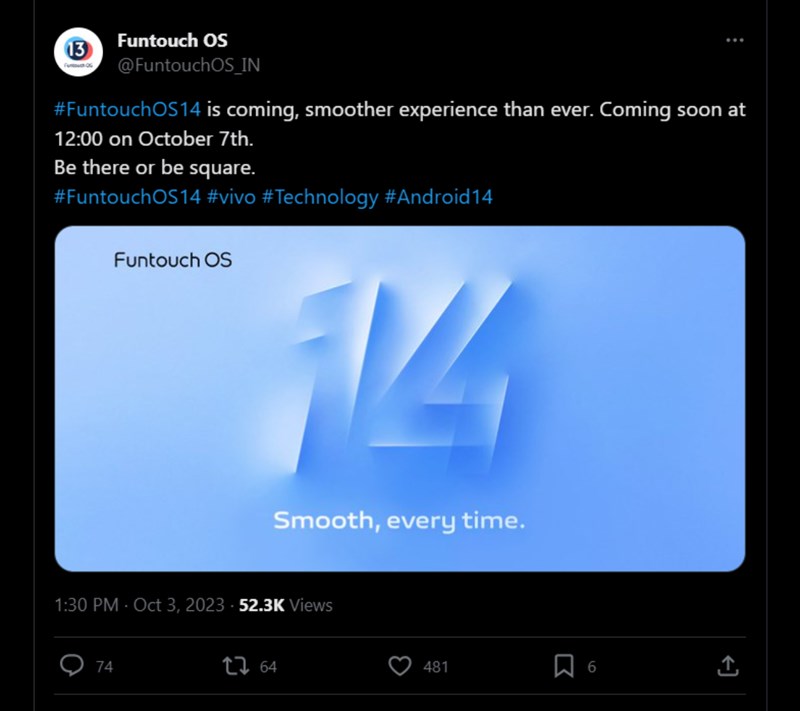Viewport: 800px width, 711px height.
Task: Click the 74 replies count
Action: click(x=104, y=667)
